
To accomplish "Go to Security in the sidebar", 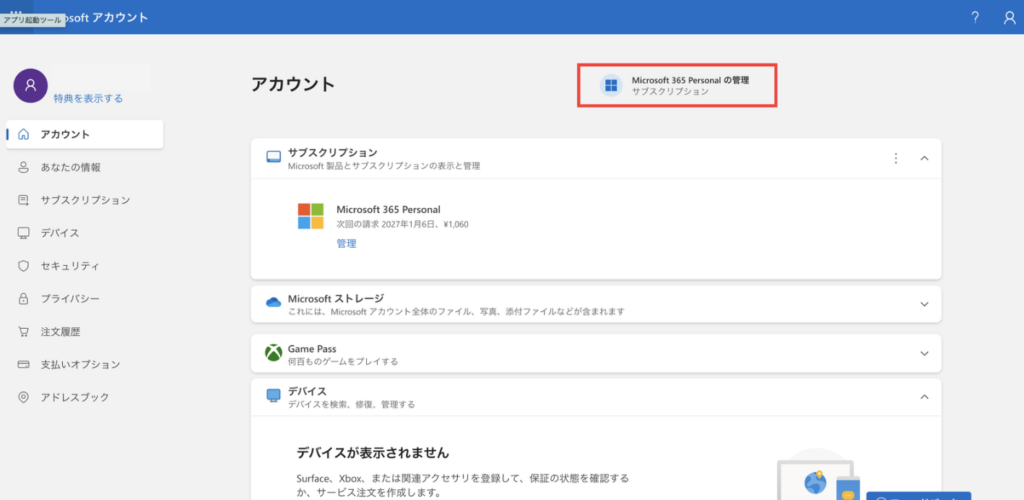I will pyautogui.click(x=69, y=266).
